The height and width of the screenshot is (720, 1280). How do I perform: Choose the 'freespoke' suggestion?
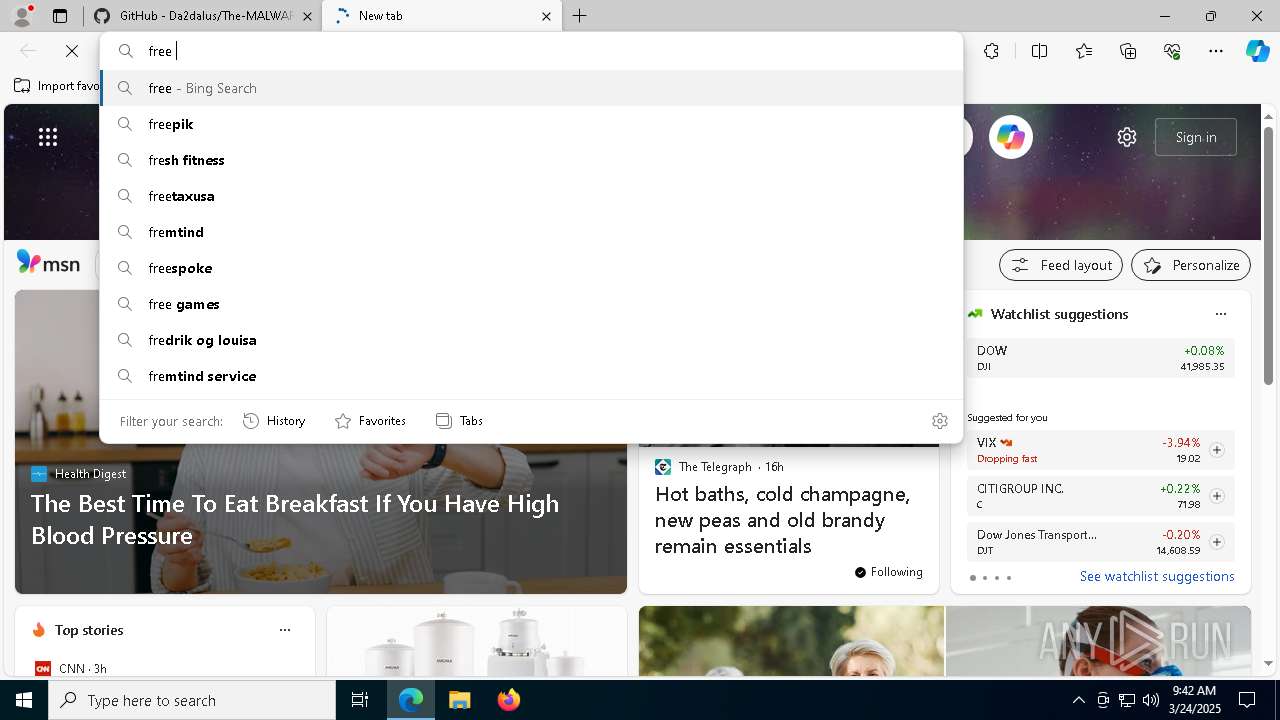pyautogui.click(x=531, y=268)
